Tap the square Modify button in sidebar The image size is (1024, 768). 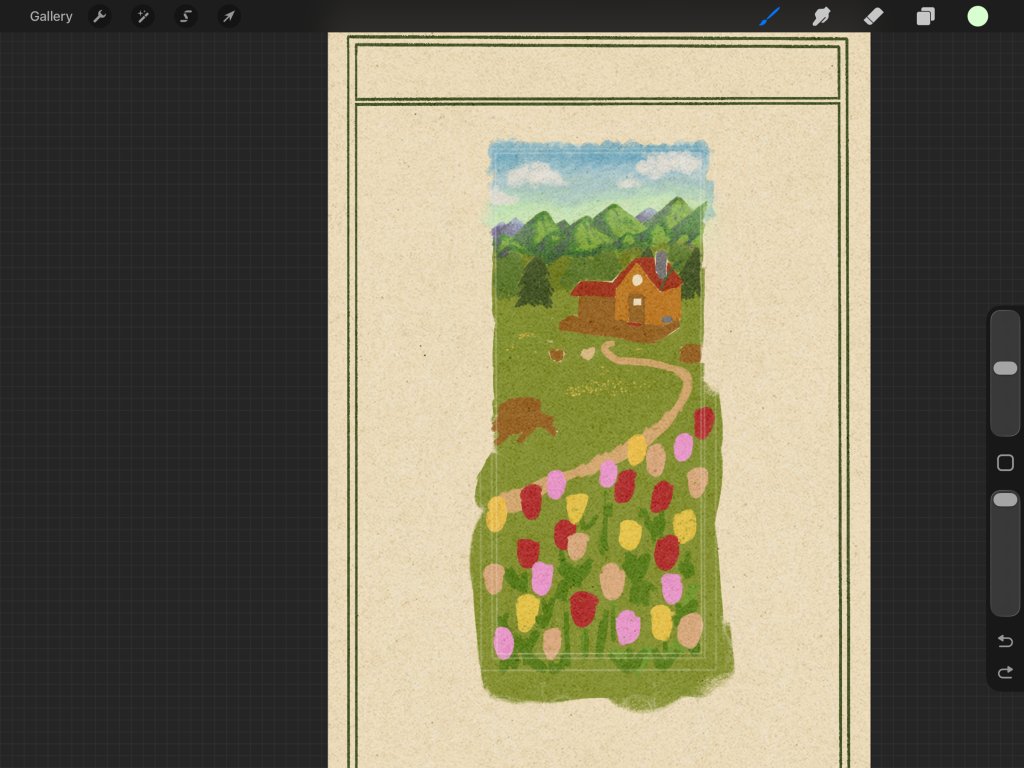[1005, 463]
